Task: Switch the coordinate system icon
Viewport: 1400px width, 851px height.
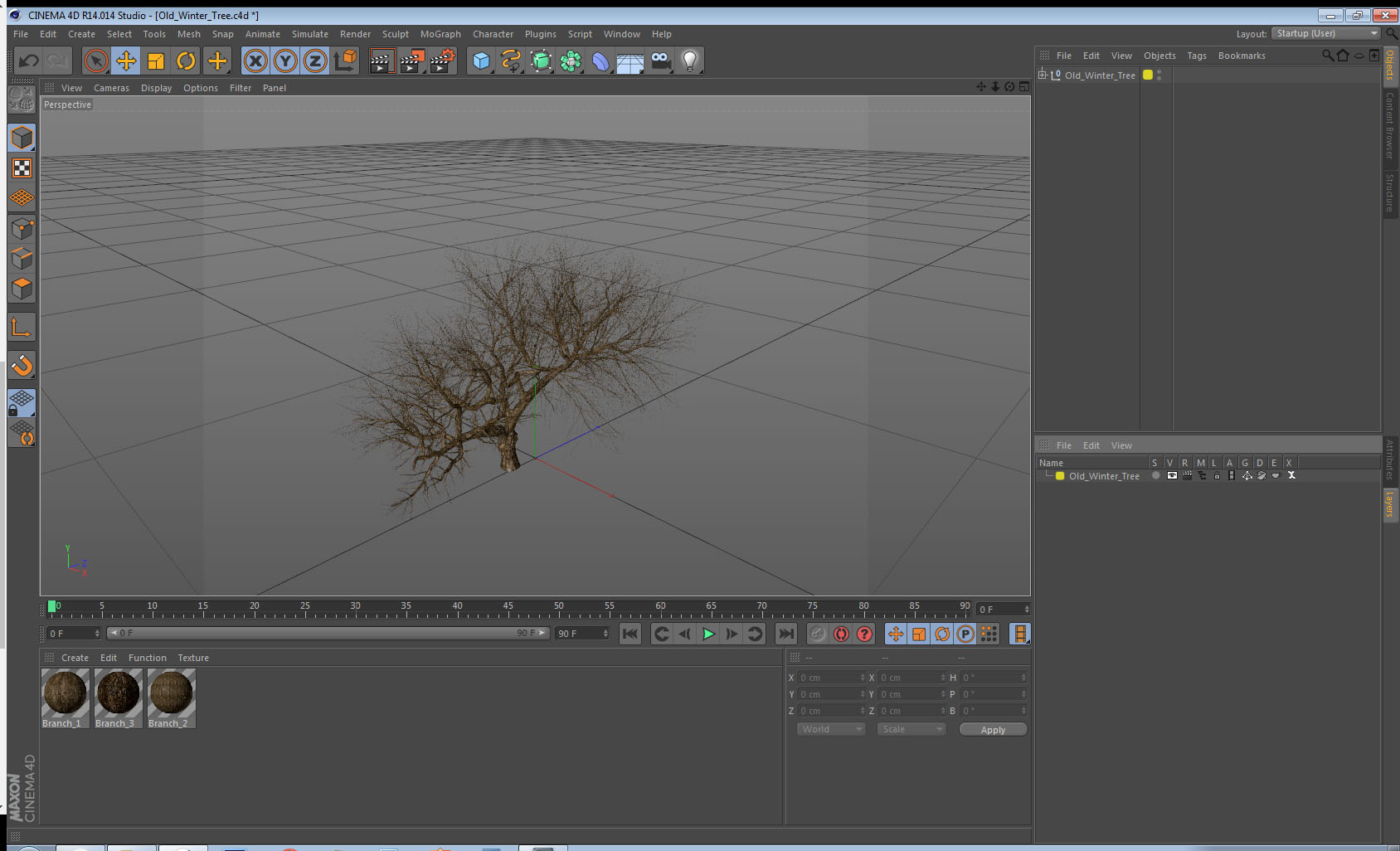Action: (345, 61)
